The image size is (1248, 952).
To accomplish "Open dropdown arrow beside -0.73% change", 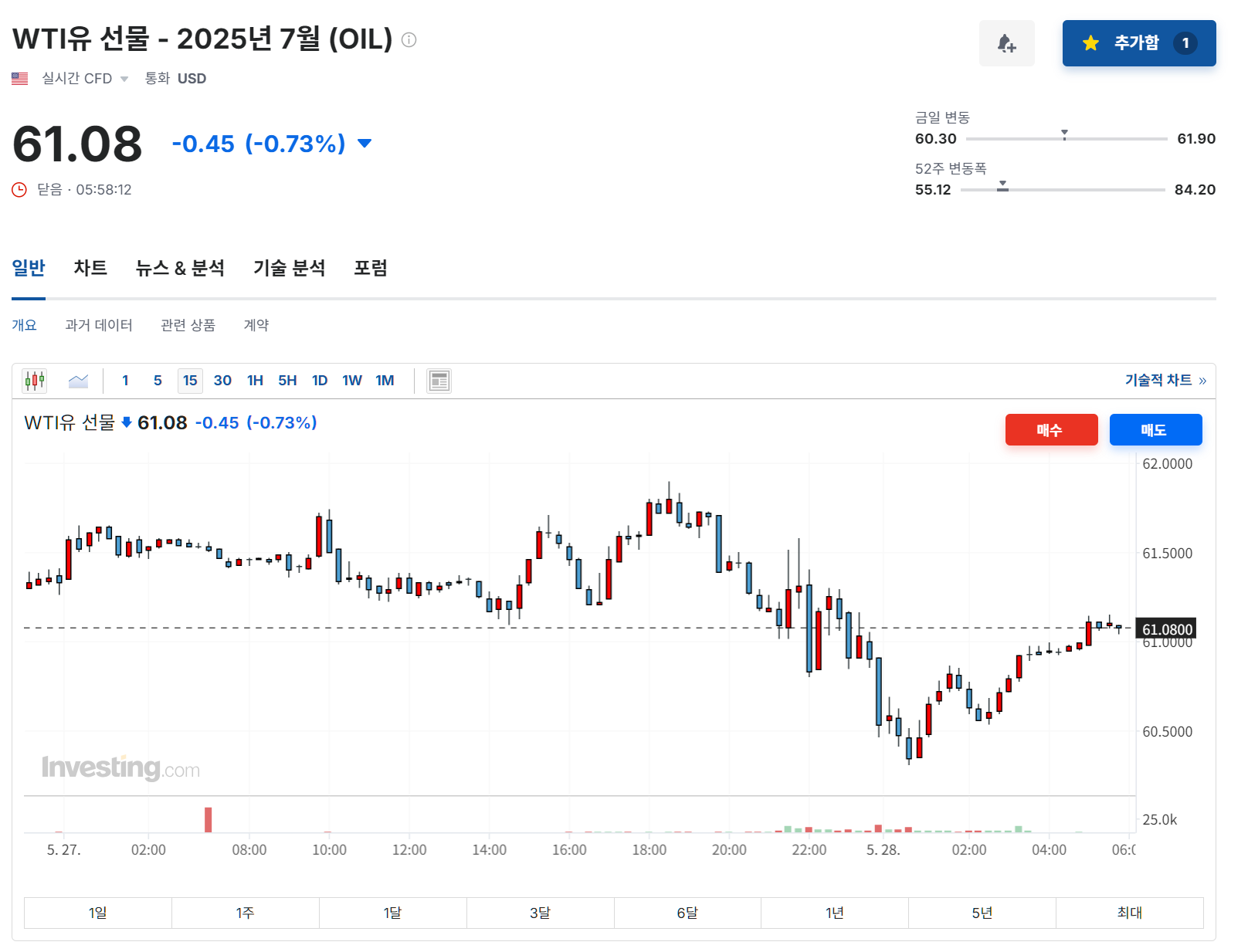I will 363,143.
